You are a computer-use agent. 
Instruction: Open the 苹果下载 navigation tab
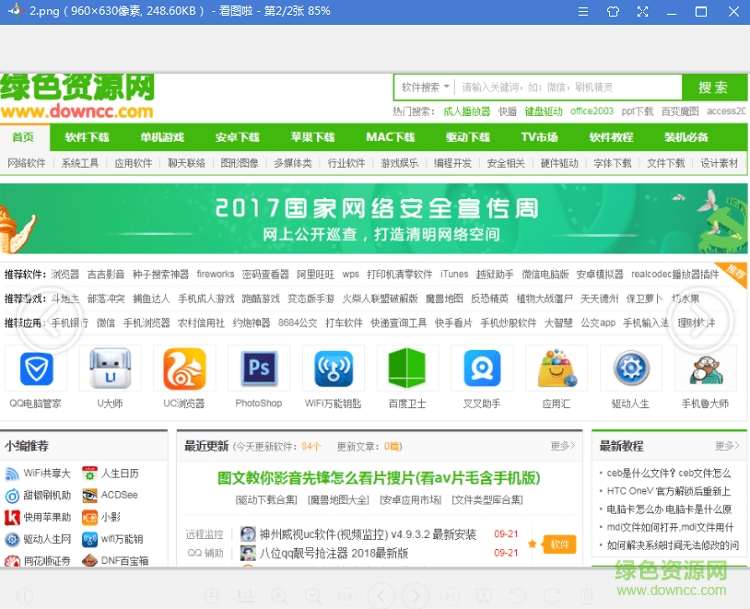313,137
